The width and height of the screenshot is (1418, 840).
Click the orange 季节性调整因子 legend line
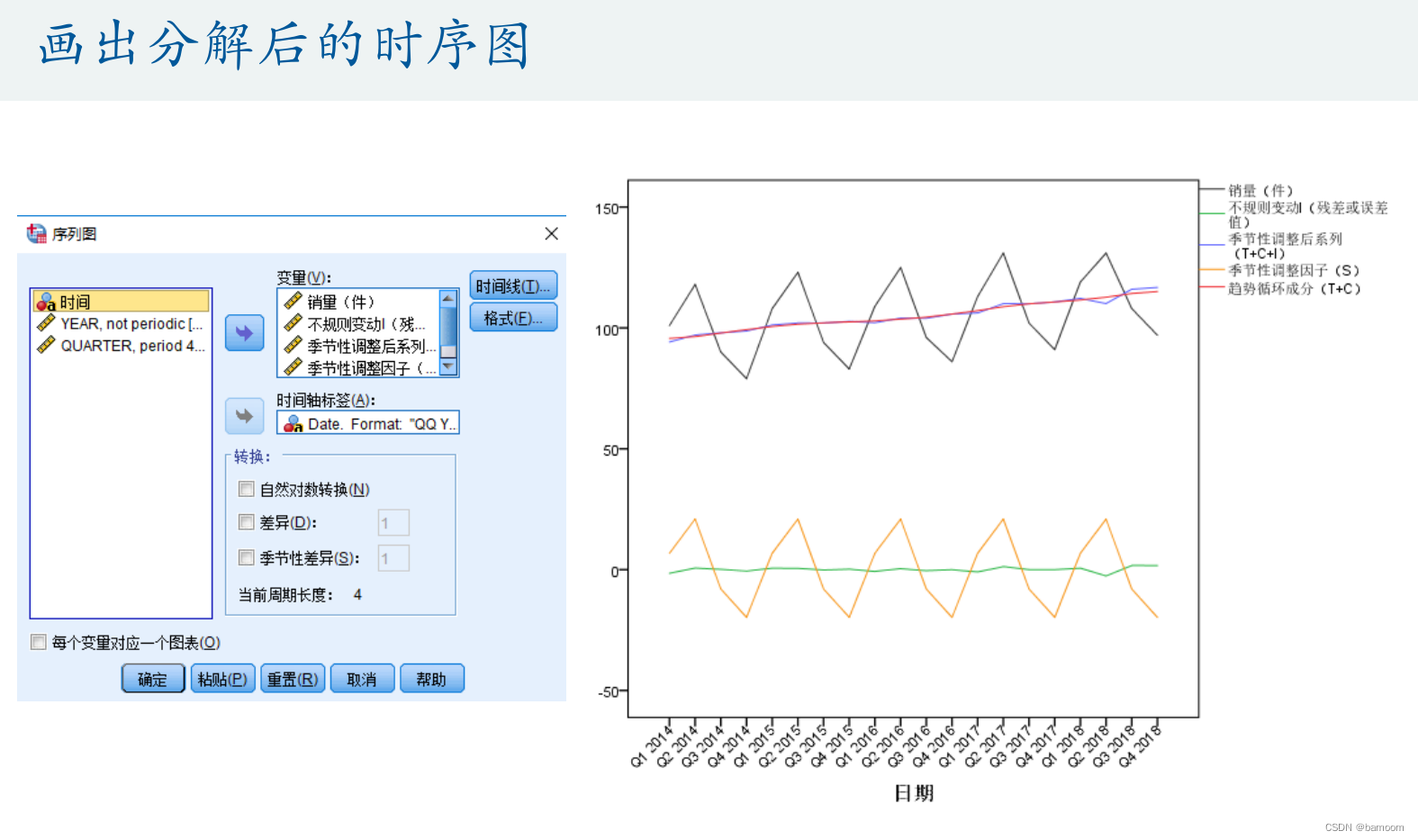[x=1213, y=269]
